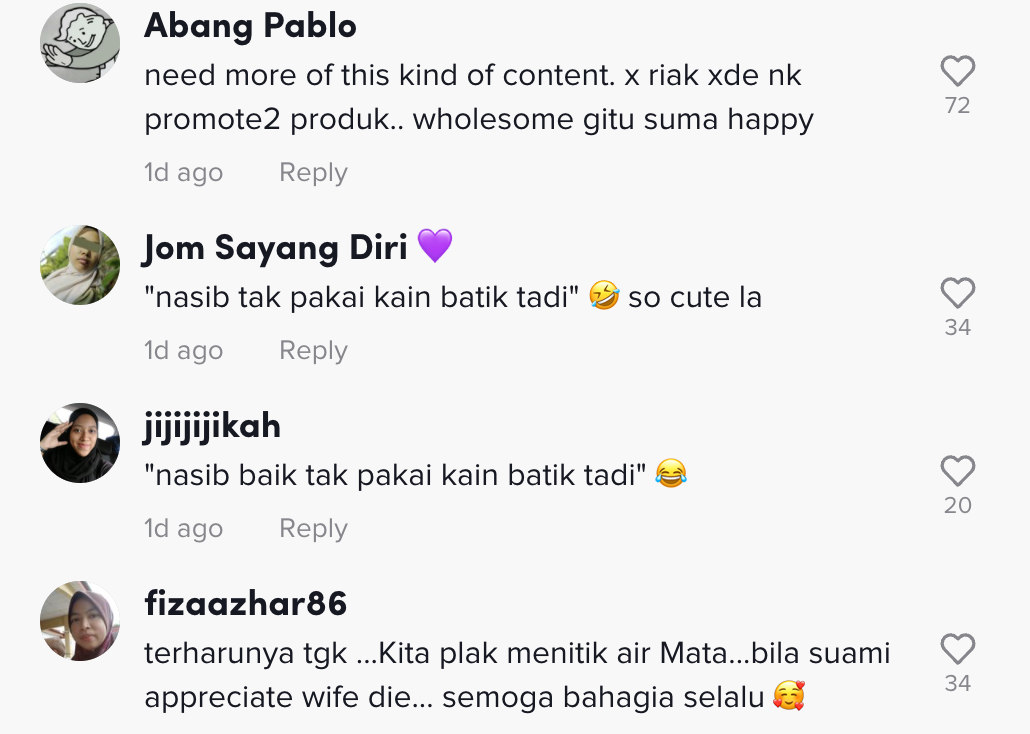Click the rolling laughing emoji in comment
This screenshot has height=734, width=1030.
click(x=604, y=297)
